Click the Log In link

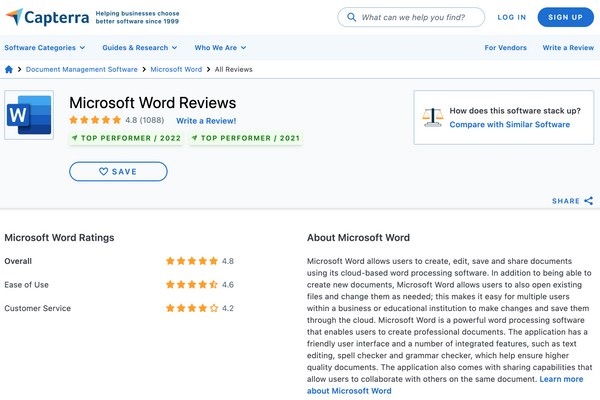[512, 17]
